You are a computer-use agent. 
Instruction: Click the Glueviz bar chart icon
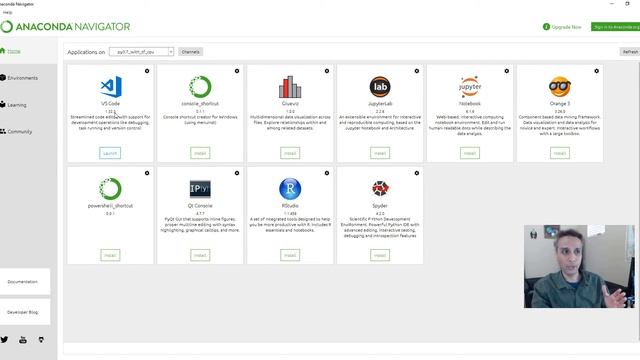(x=290, y=87)
